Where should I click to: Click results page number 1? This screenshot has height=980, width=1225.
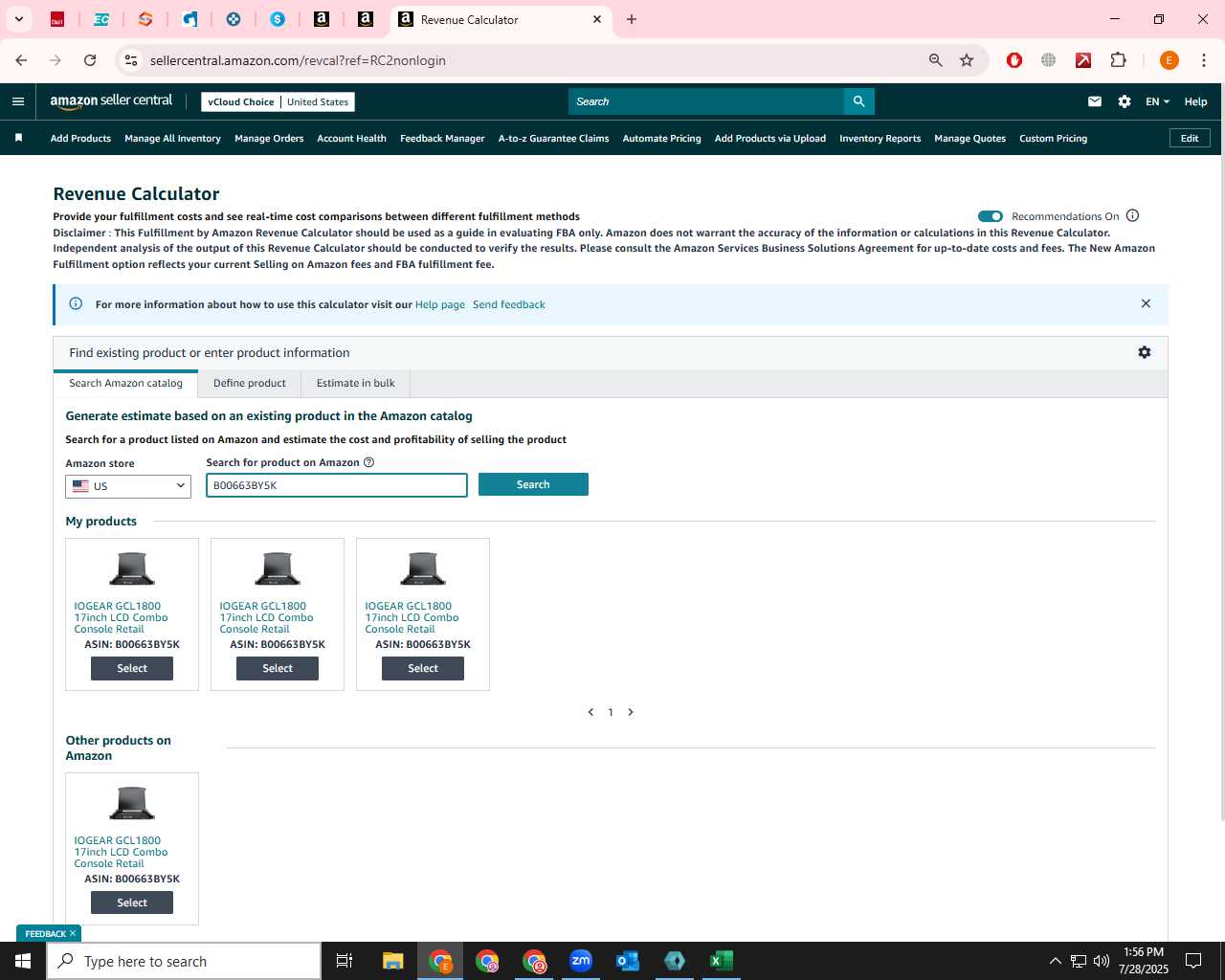tap(611, 712)
